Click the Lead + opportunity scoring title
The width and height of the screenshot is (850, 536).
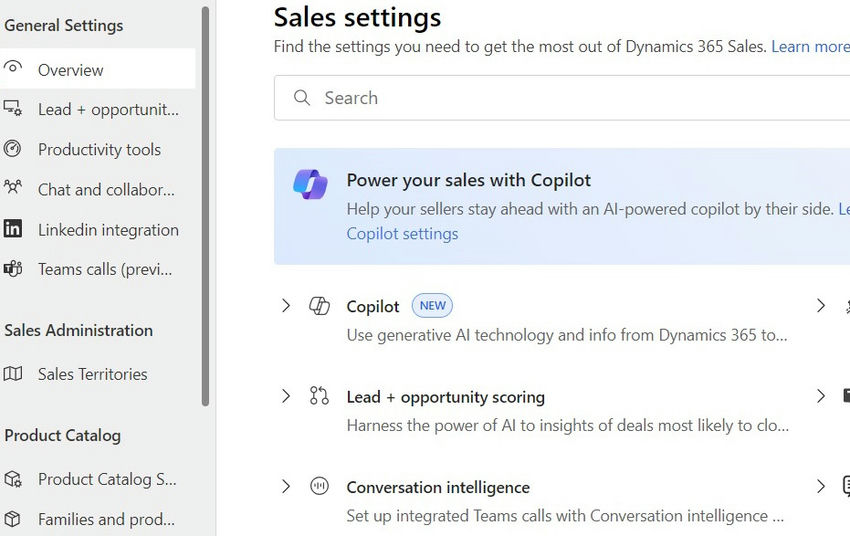[x=446, y=397]
